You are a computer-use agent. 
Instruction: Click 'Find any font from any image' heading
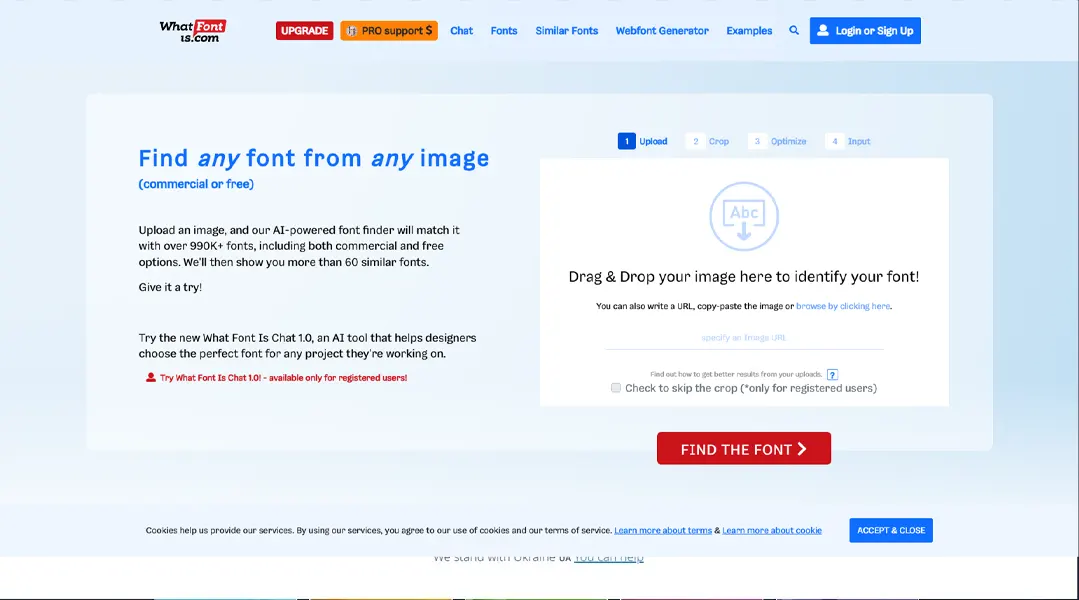pos(314,158)
